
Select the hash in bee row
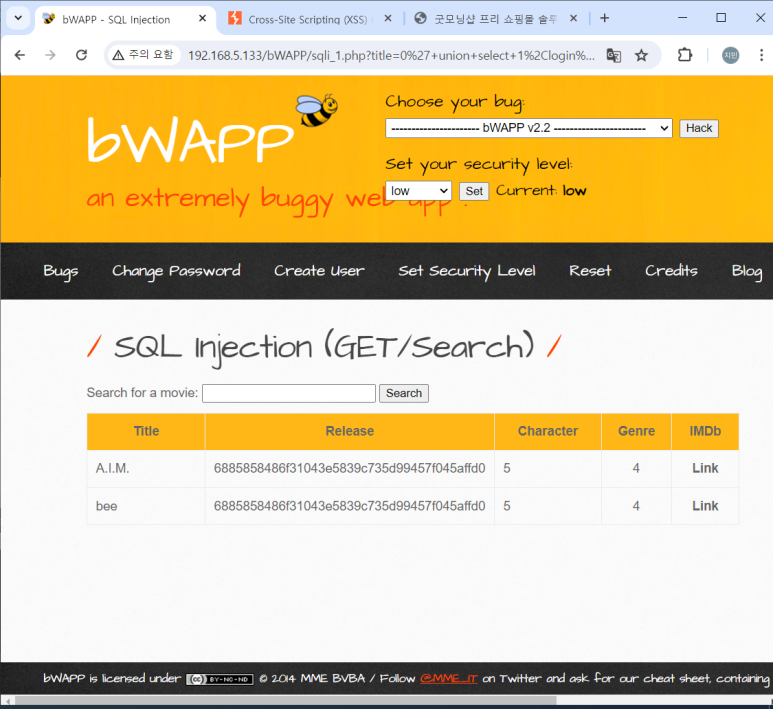(350, 506)
